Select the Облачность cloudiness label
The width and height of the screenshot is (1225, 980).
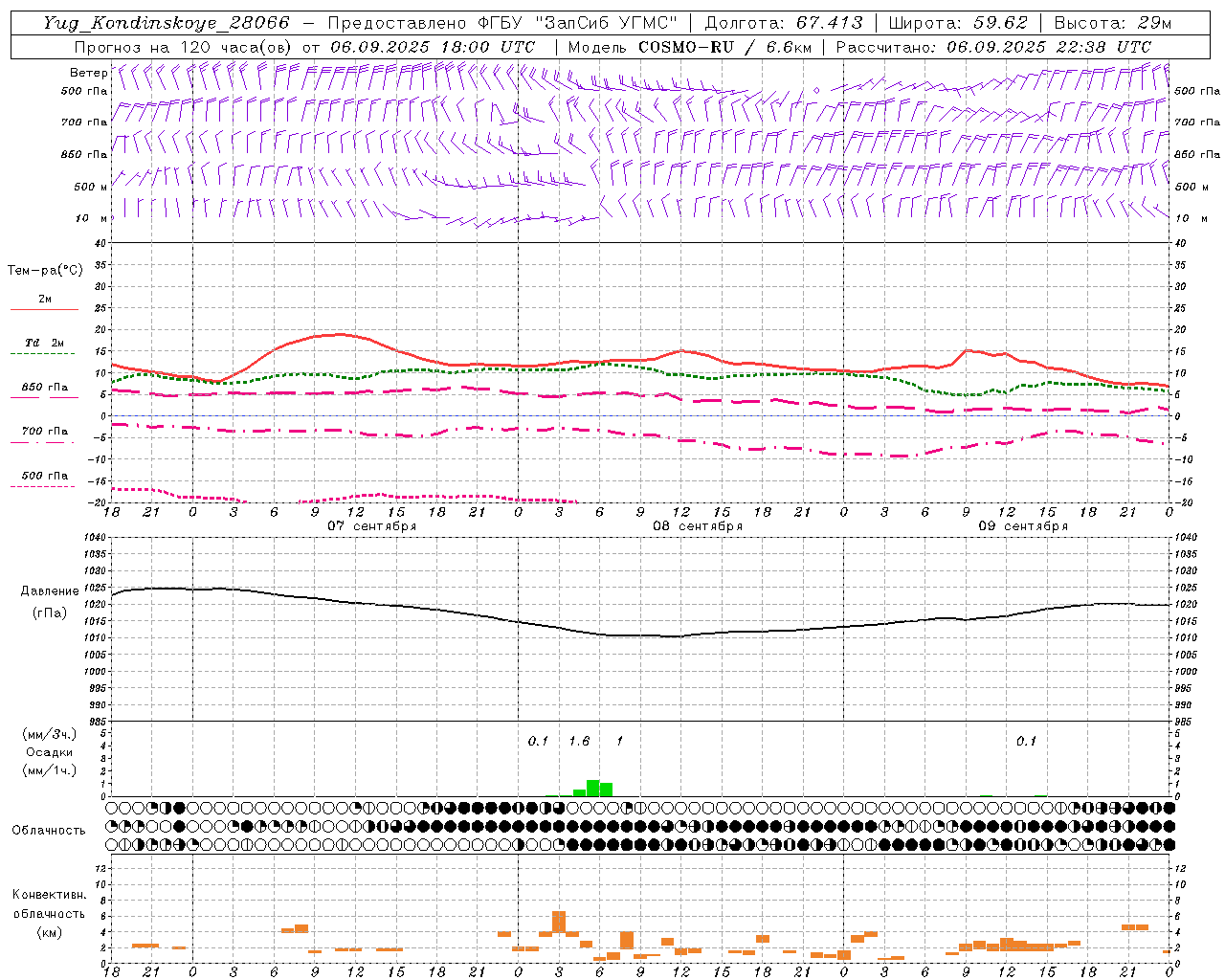coord(49,831)
